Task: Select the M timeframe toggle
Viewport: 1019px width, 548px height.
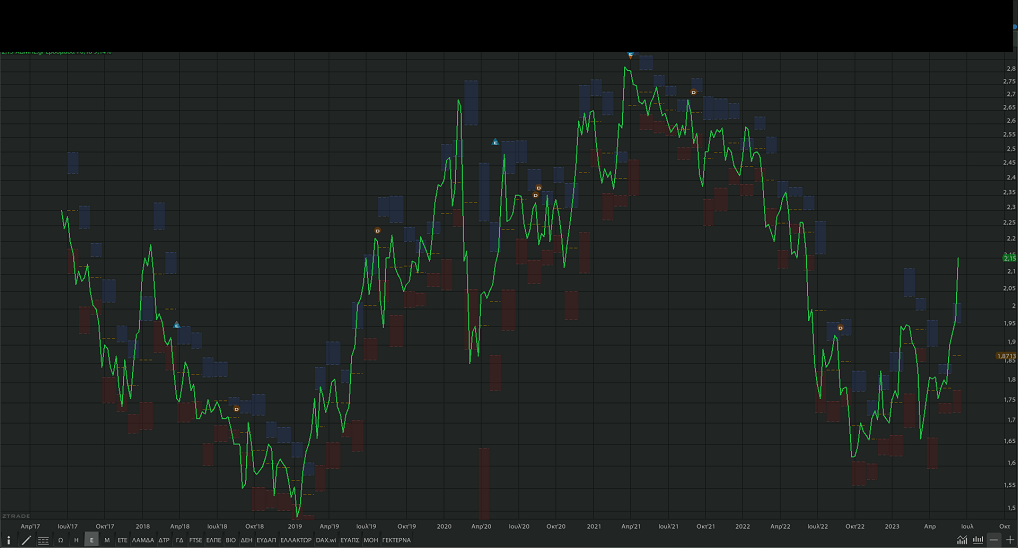Action: [106, 540]
